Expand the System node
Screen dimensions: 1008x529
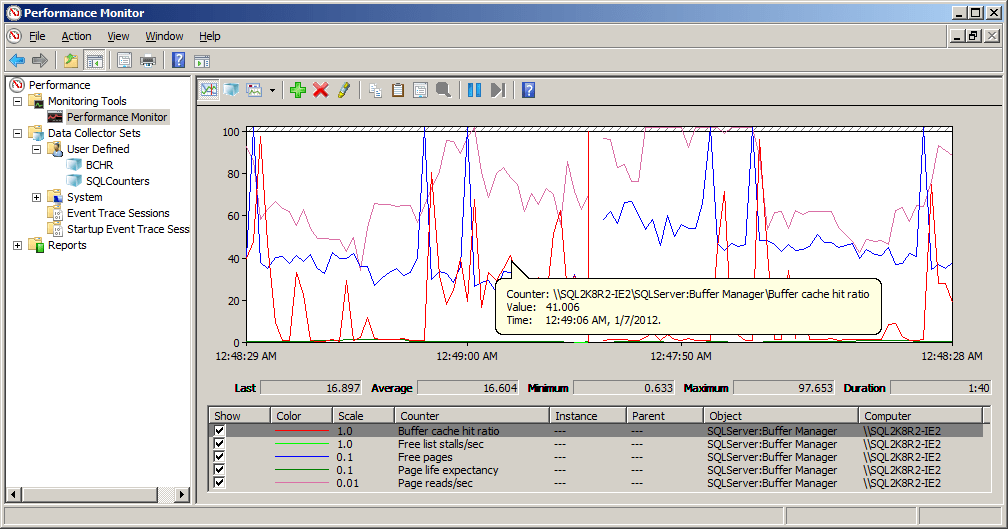37,197
